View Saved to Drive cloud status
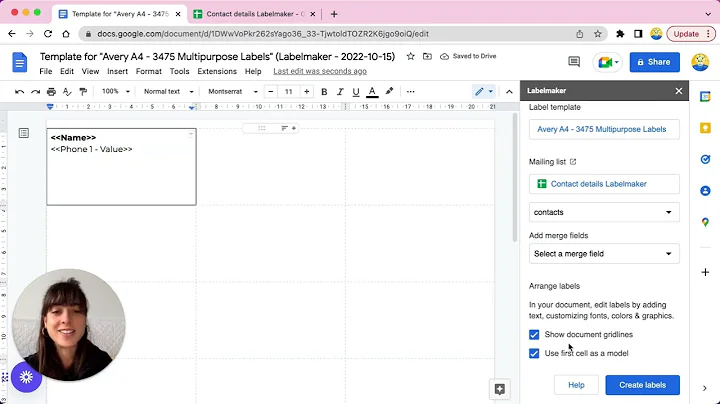The width and height of the screenshot is (720, 404). pyautogui.click(x=468, y=56)
